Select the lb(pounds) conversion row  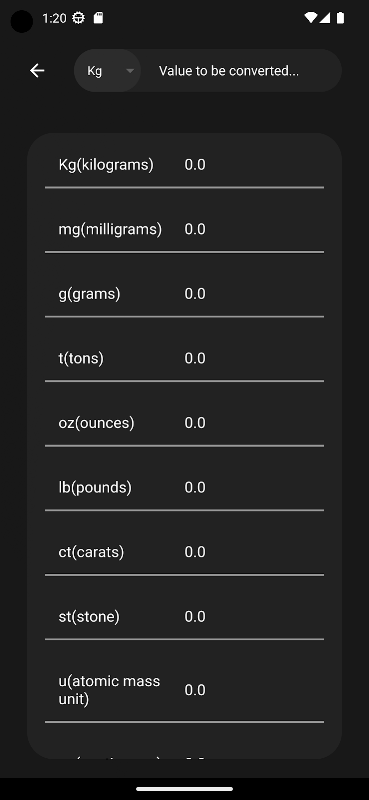click(x=184, y=487)
